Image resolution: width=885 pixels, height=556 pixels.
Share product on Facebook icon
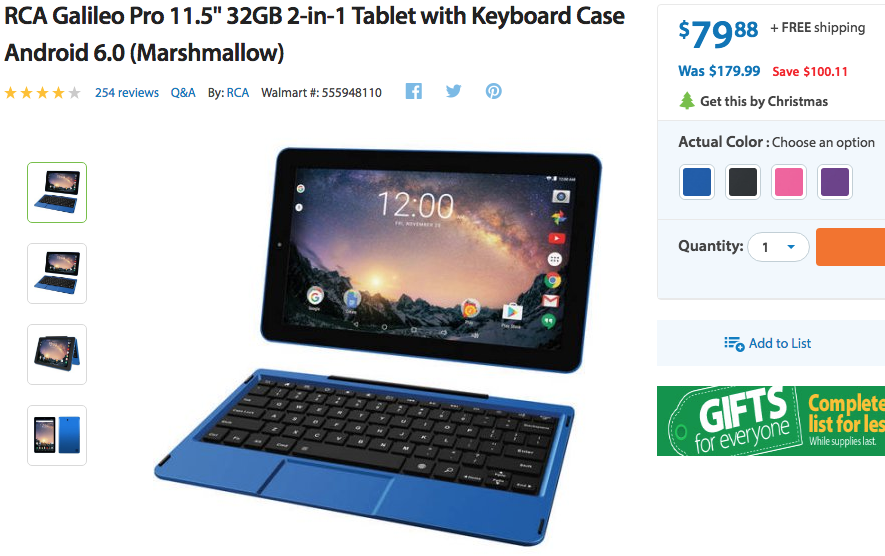[414, 91]
